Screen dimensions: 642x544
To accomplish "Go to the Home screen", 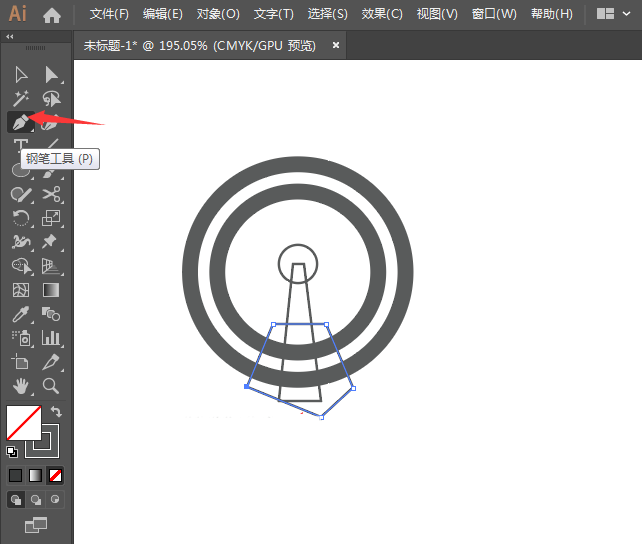I will pos(52,14).
